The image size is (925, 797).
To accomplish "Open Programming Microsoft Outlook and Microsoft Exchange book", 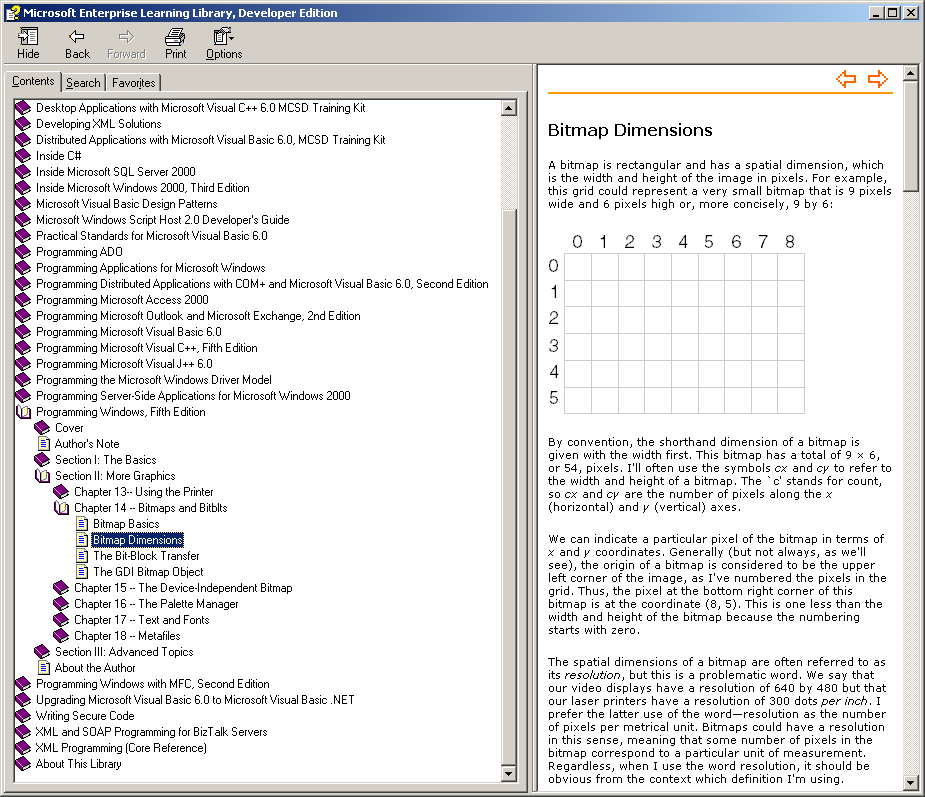I will pyautogui.click(x=198, y=316).
